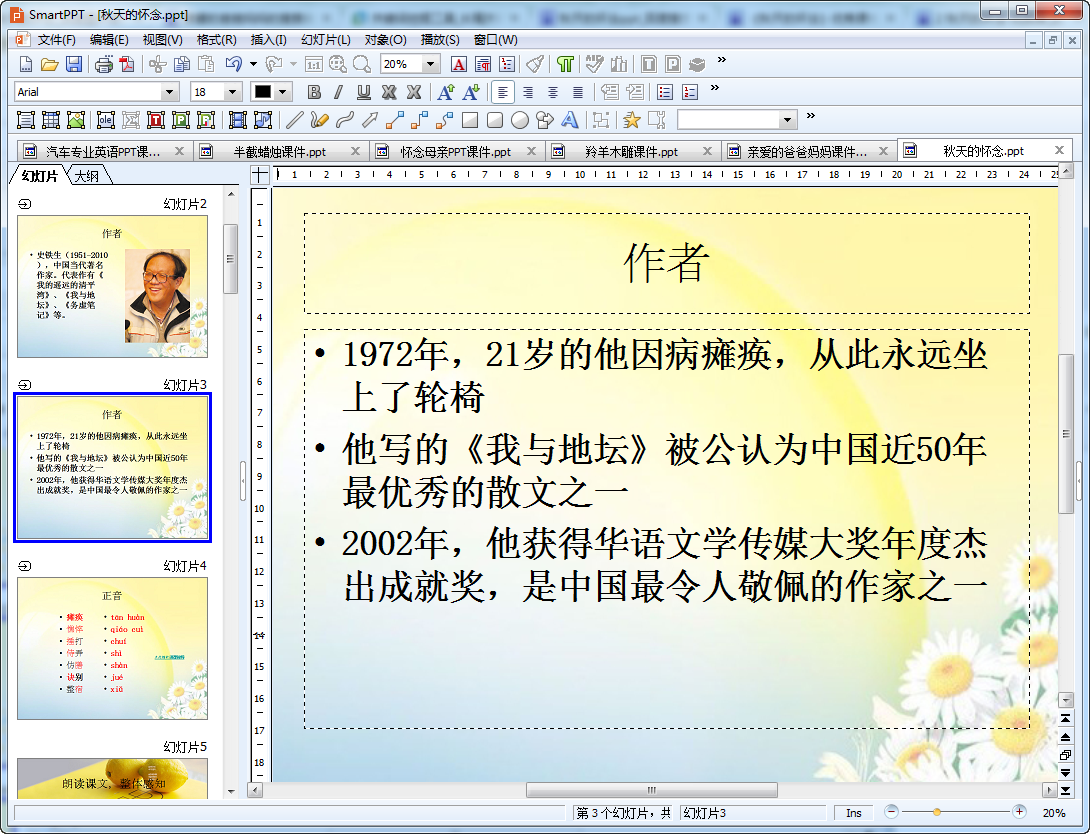Open the 播放(S) menu
This screenshot has width=1090, height=834.
[439, 40]
